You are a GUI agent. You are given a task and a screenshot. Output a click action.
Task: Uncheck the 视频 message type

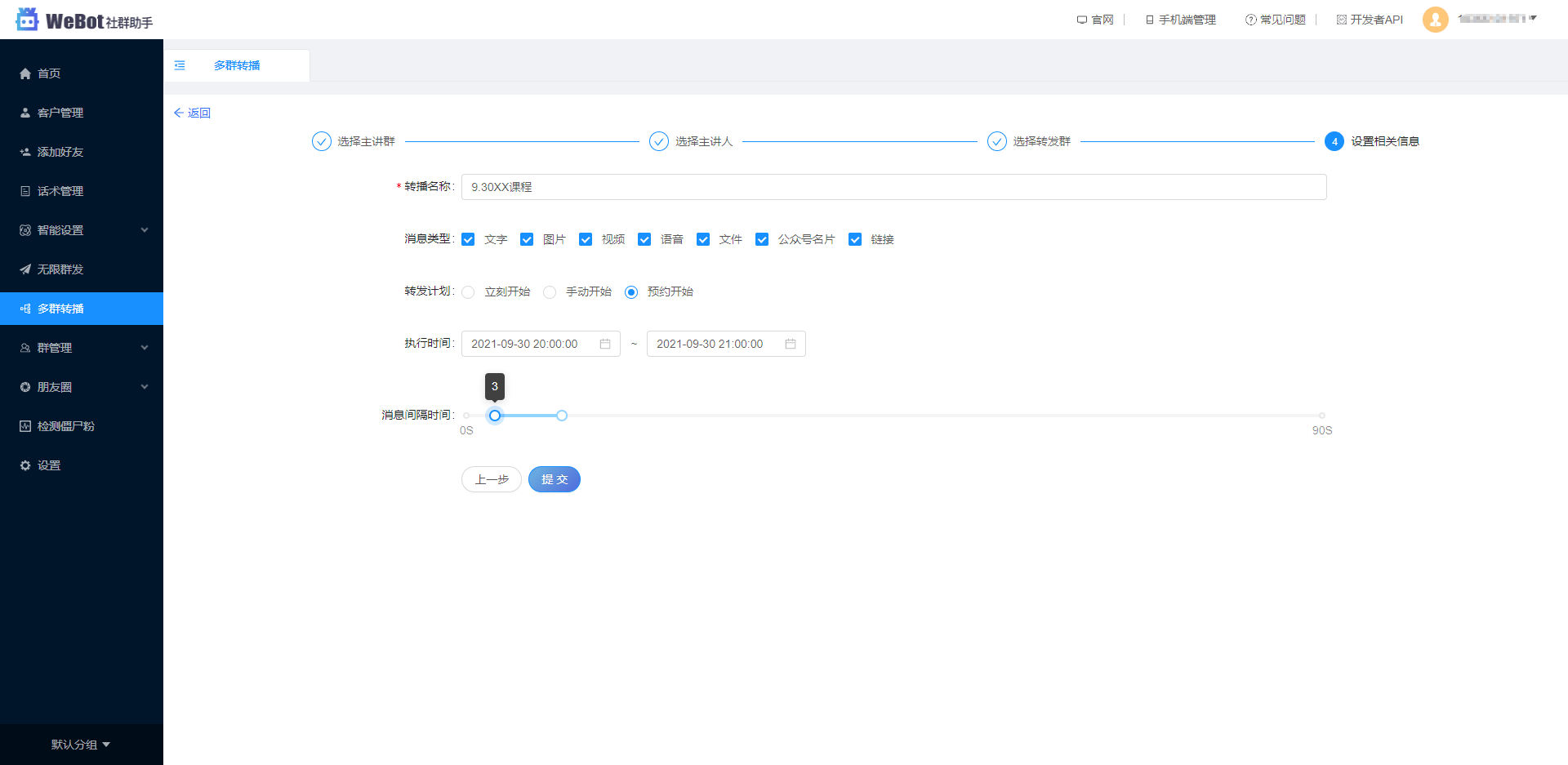[586, 239]
